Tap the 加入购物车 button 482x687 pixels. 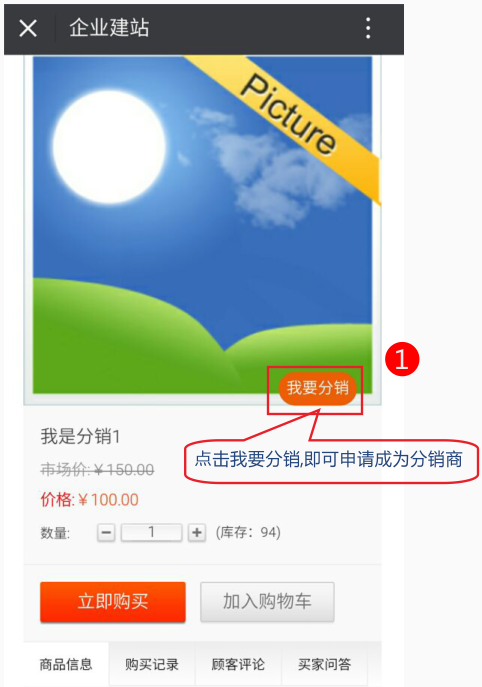(267, 602)
